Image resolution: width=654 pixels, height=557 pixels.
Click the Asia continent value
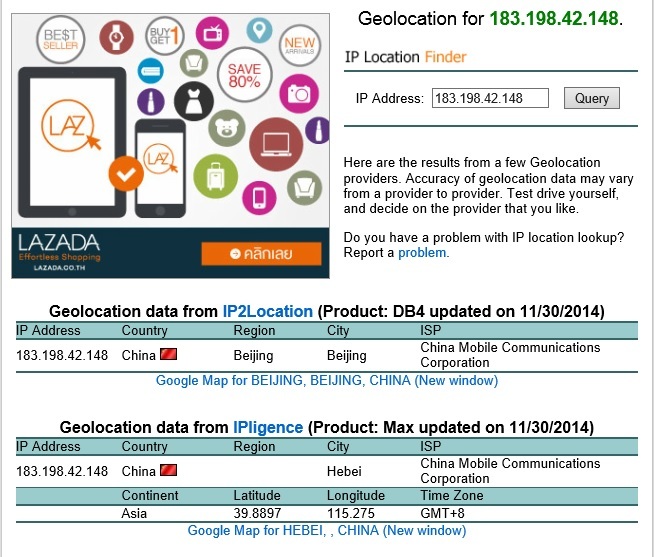click(x=134, y=513)
